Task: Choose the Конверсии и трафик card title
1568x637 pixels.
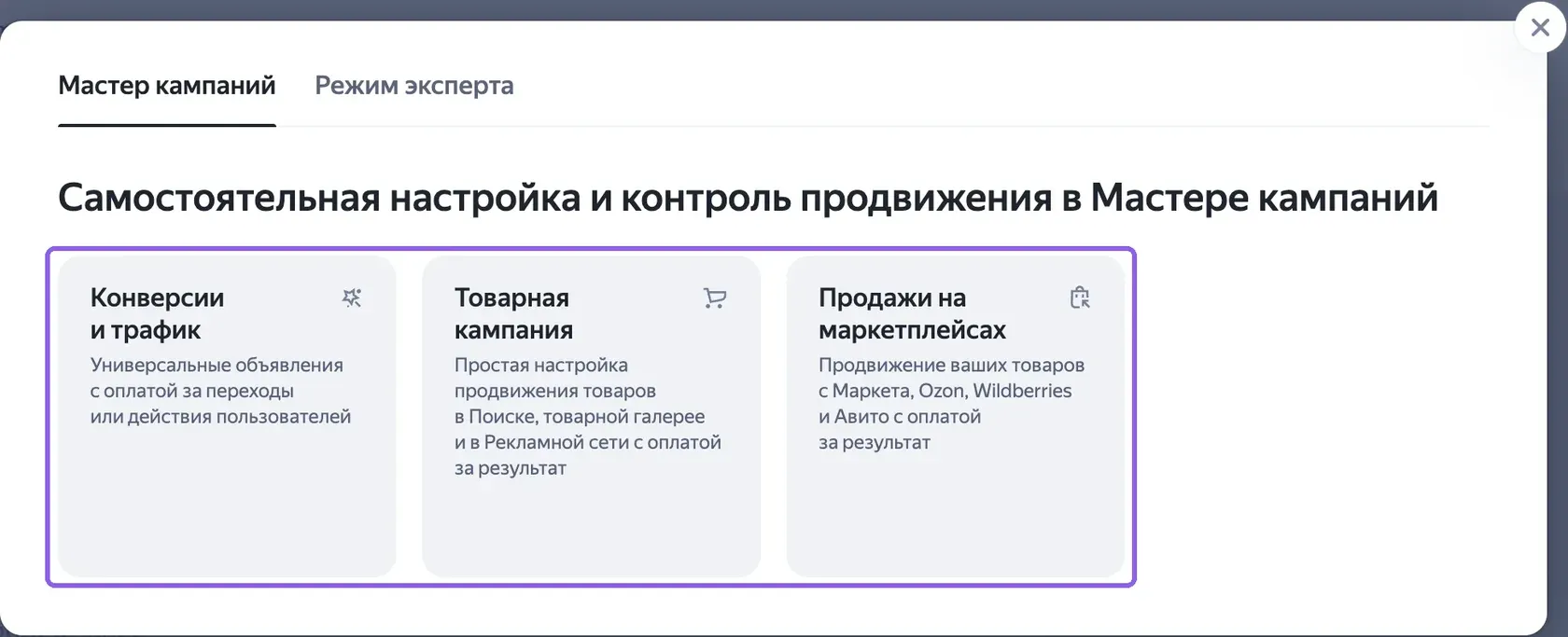Action: click(157, 313)
